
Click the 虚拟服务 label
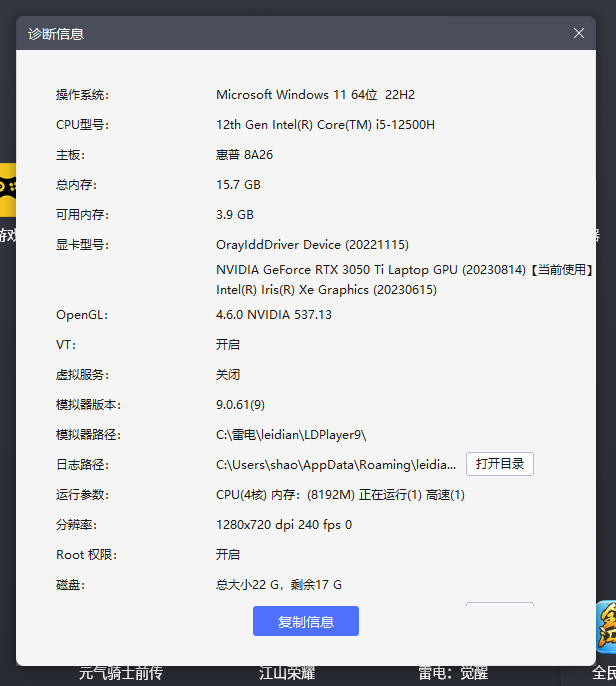82,375
